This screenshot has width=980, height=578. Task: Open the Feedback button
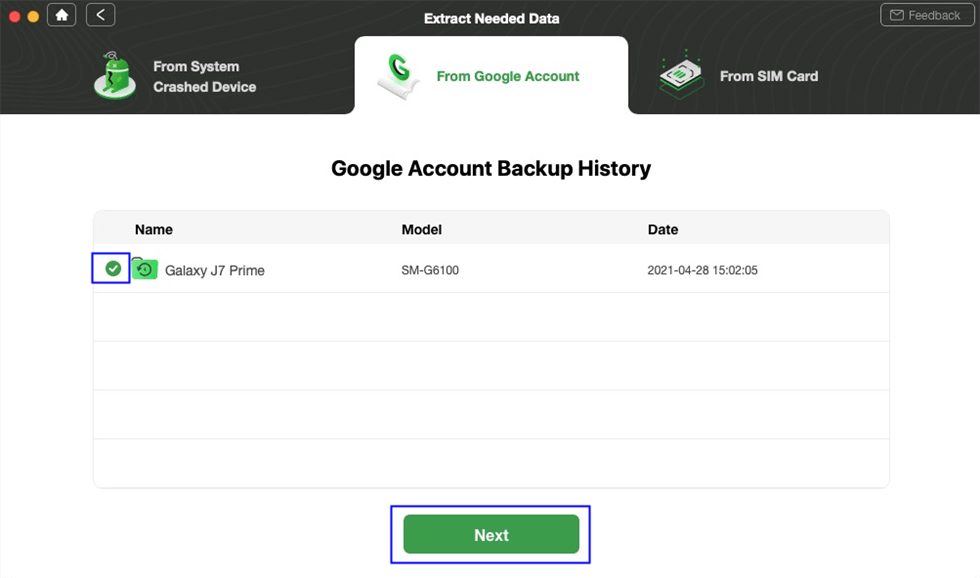pos(924,15)
